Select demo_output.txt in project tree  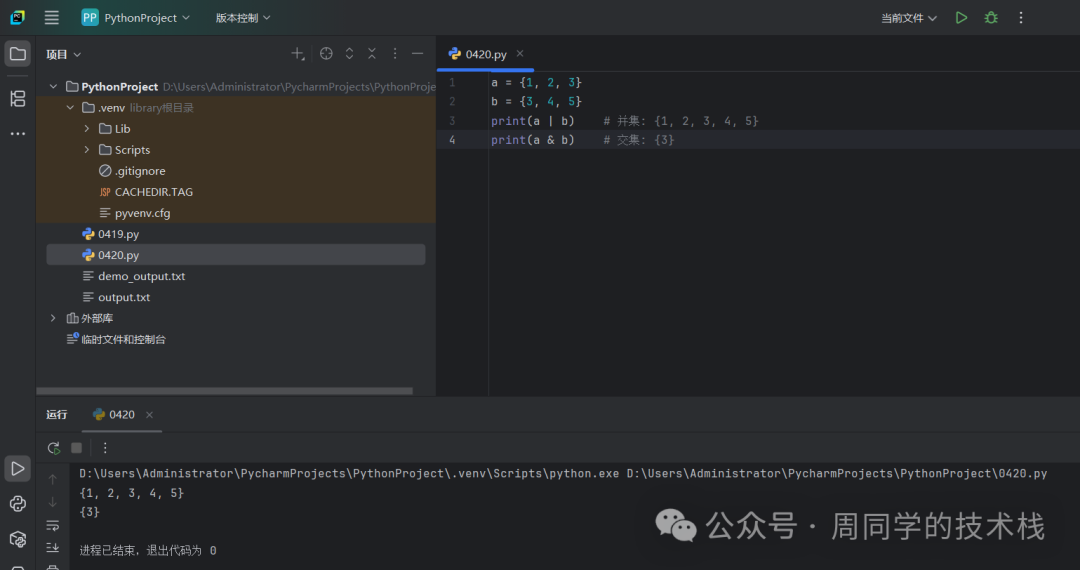(x=134, y=276)
